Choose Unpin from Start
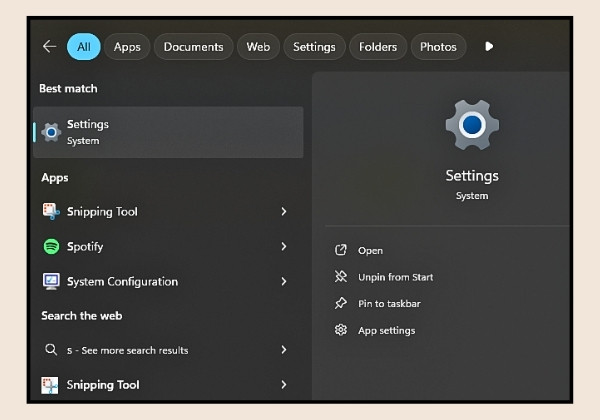600x420 pixels. point(396,277)
